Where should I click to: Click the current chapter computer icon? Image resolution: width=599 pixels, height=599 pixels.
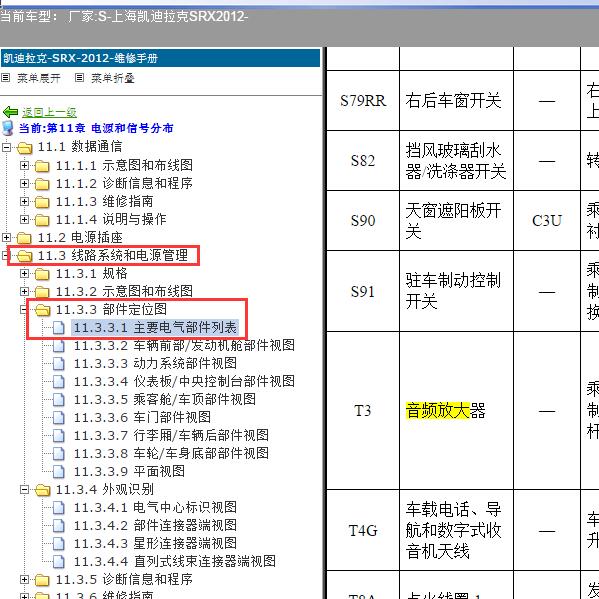[x=8, y=128]
